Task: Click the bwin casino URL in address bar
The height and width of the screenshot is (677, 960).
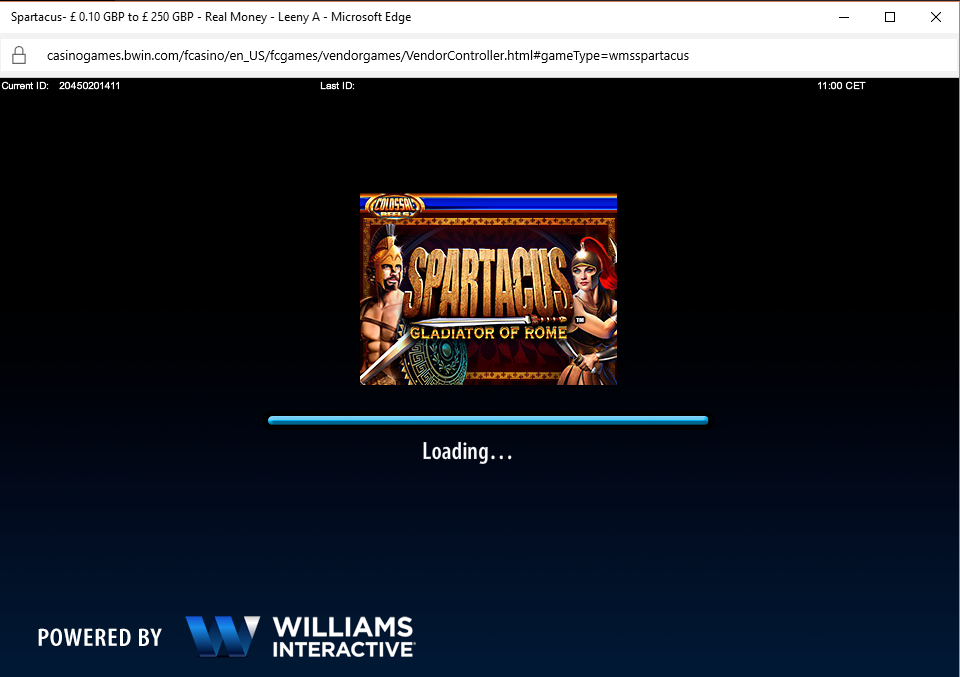Action: 368,56
